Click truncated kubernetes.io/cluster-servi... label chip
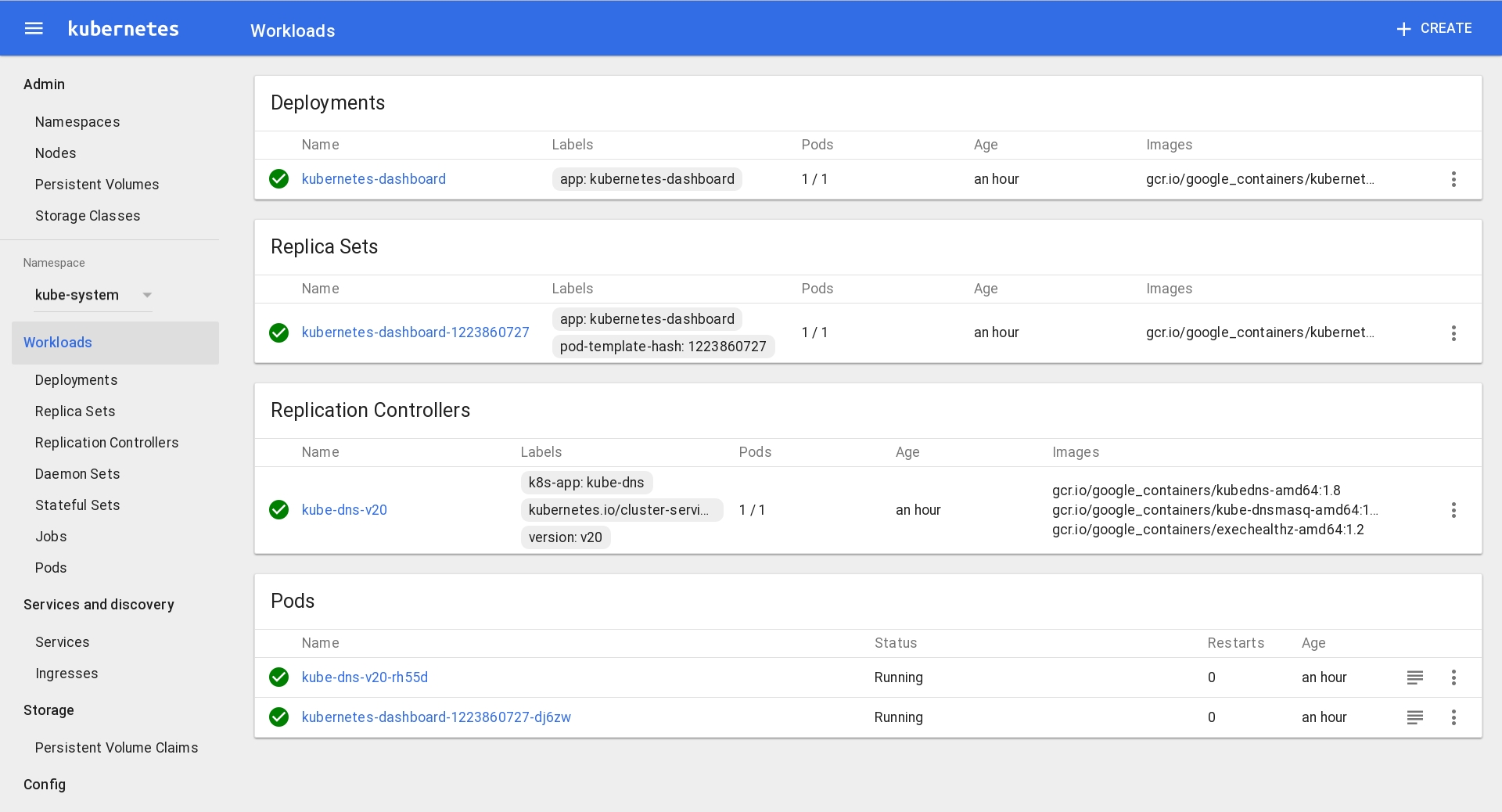 622,510
